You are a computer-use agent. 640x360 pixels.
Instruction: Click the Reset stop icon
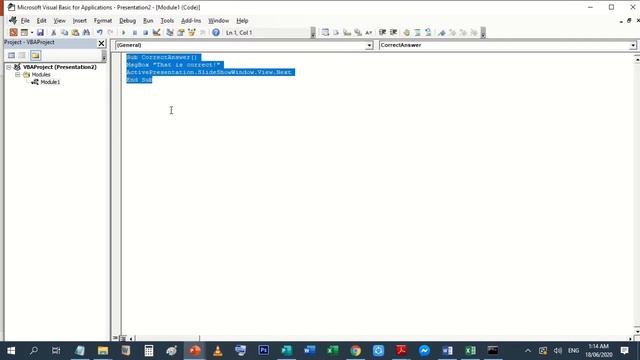click(x=145, y=32)
